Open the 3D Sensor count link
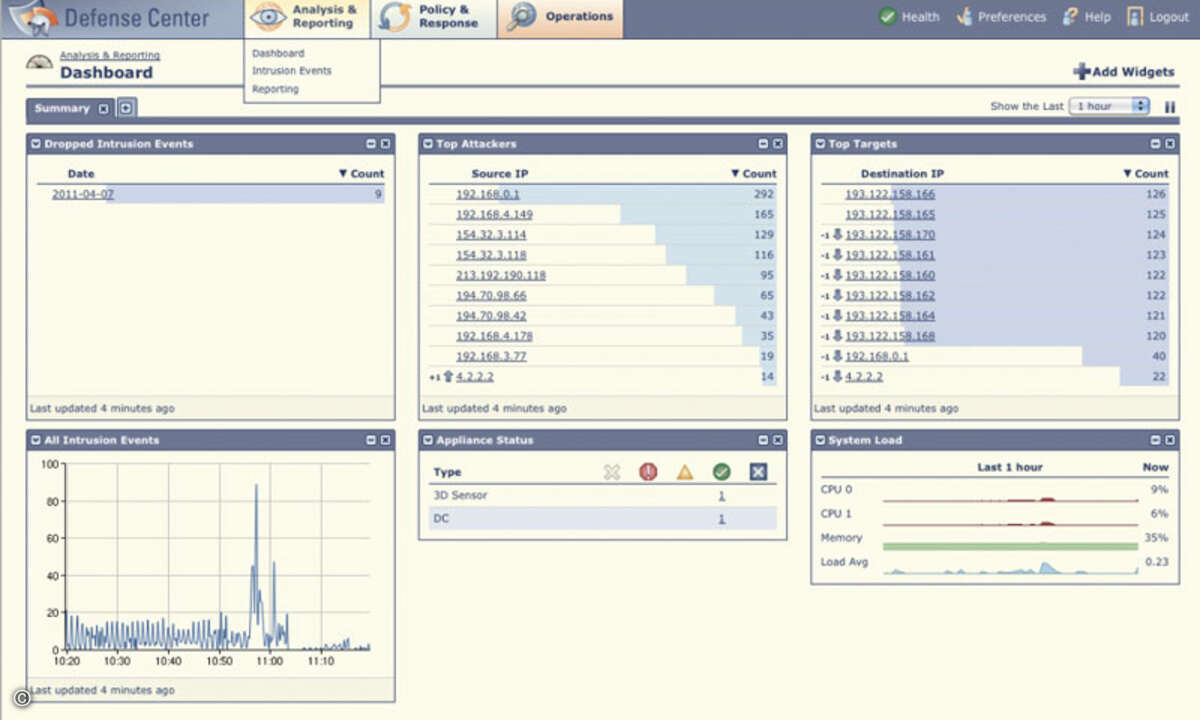1200x720 pixels. click(x=721, y=495)
